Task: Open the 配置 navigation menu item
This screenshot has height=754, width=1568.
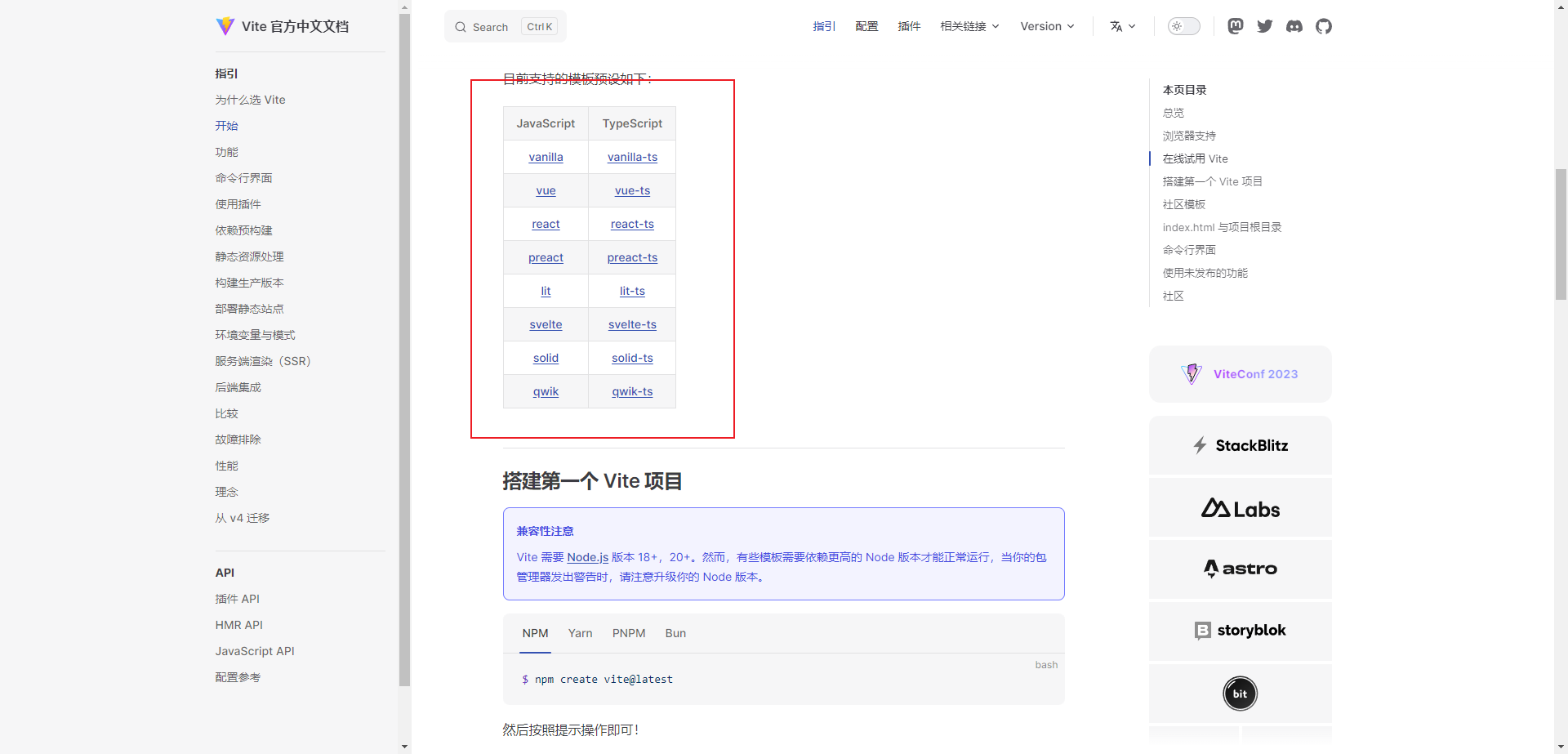Action: point(866,26)
